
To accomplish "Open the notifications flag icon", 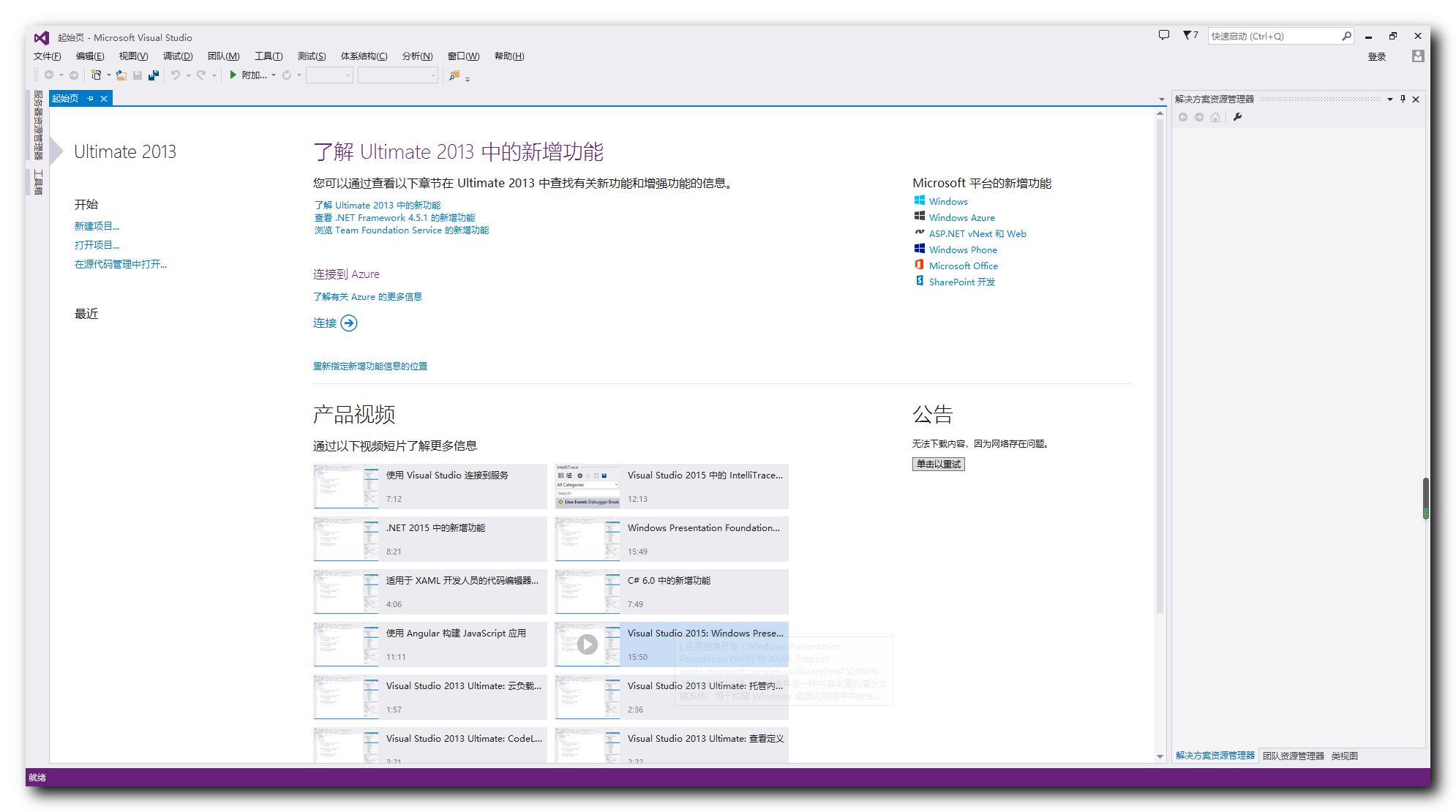I will pyautogui.click(x=1188, y=35).
